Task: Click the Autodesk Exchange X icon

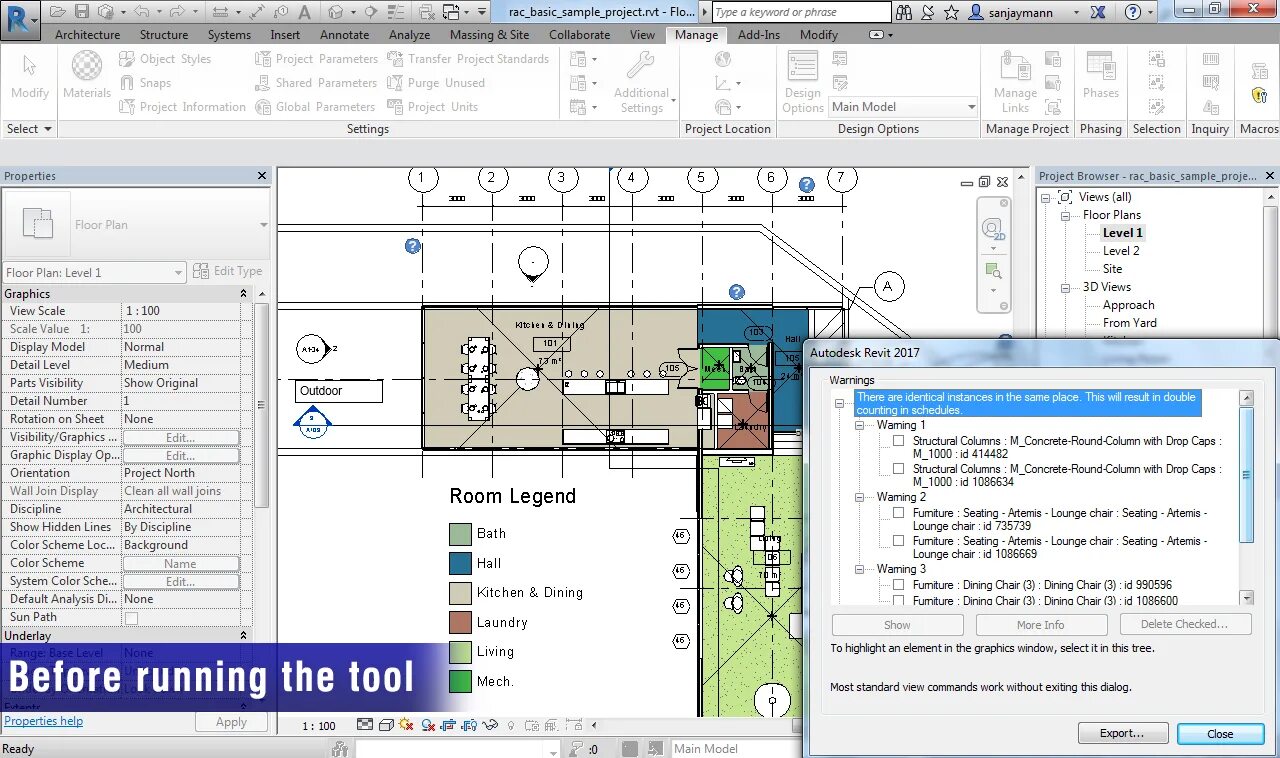Action: point(1098,12)
